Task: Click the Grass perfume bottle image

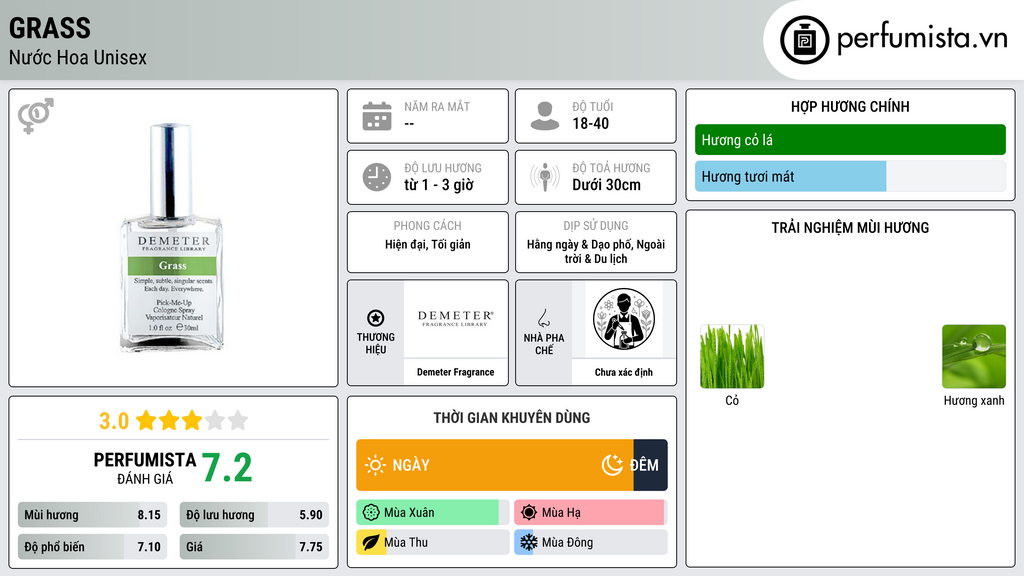Action: (172, 238)
